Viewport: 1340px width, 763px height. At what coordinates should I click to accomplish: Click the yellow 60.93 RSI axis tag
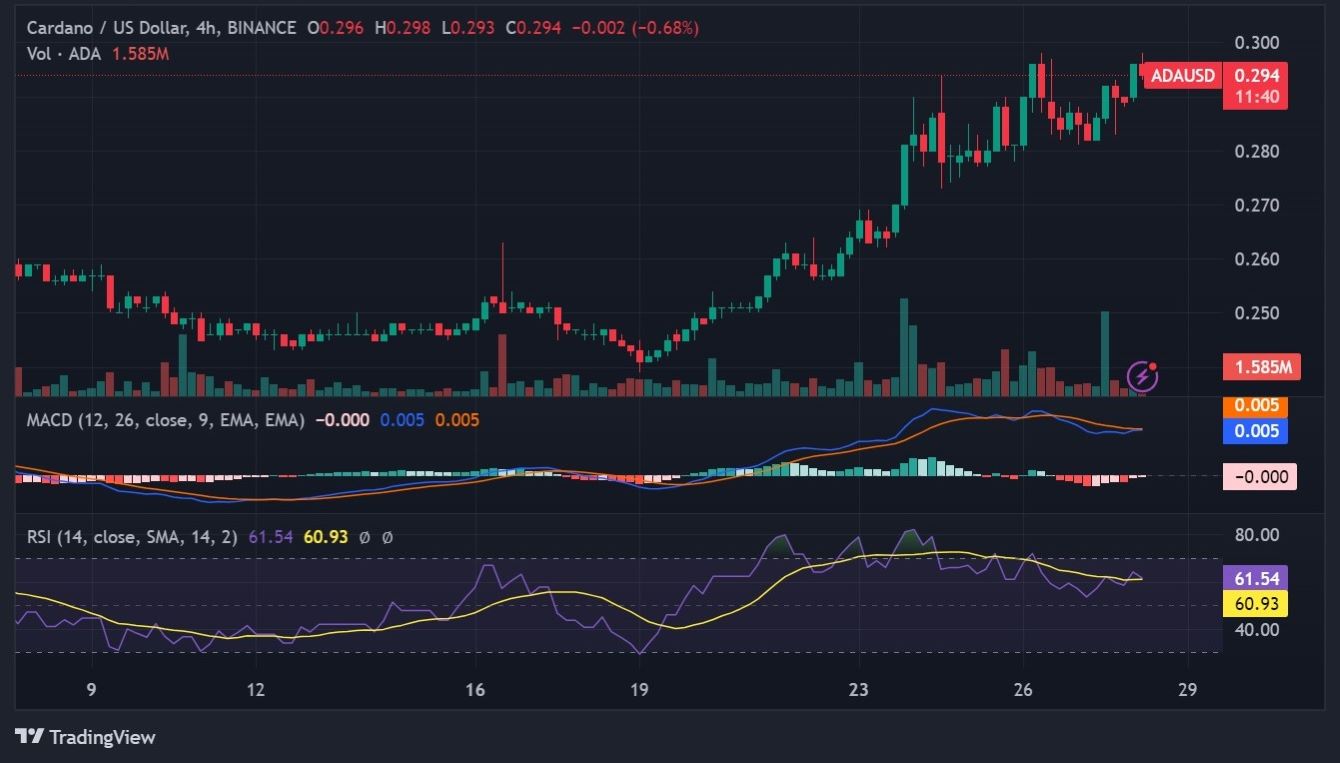(1256, 603)
